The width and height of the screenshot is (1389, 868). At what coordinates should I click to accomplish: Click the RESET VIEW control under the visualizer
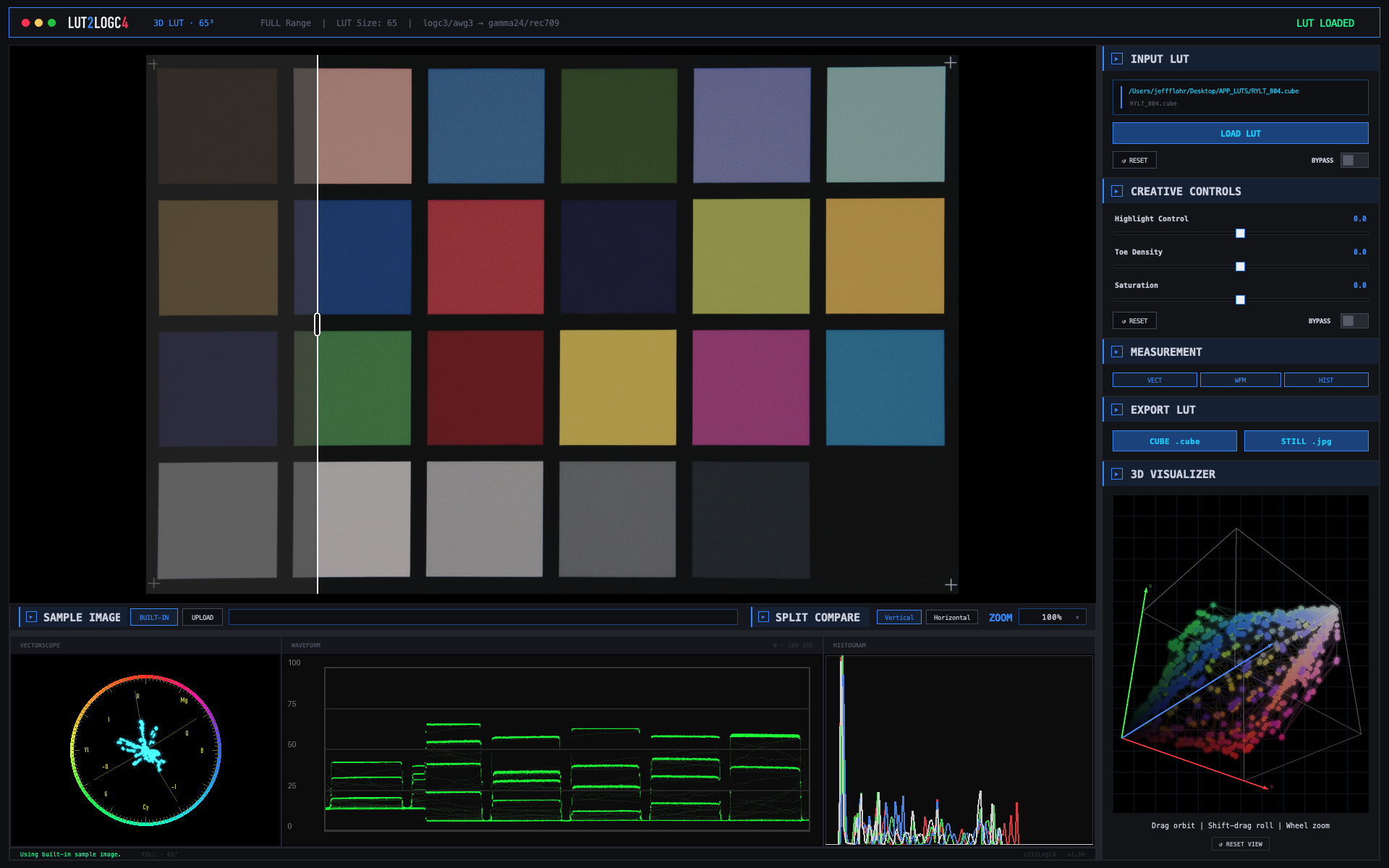pyautogui.click(x=1240, y=843)
